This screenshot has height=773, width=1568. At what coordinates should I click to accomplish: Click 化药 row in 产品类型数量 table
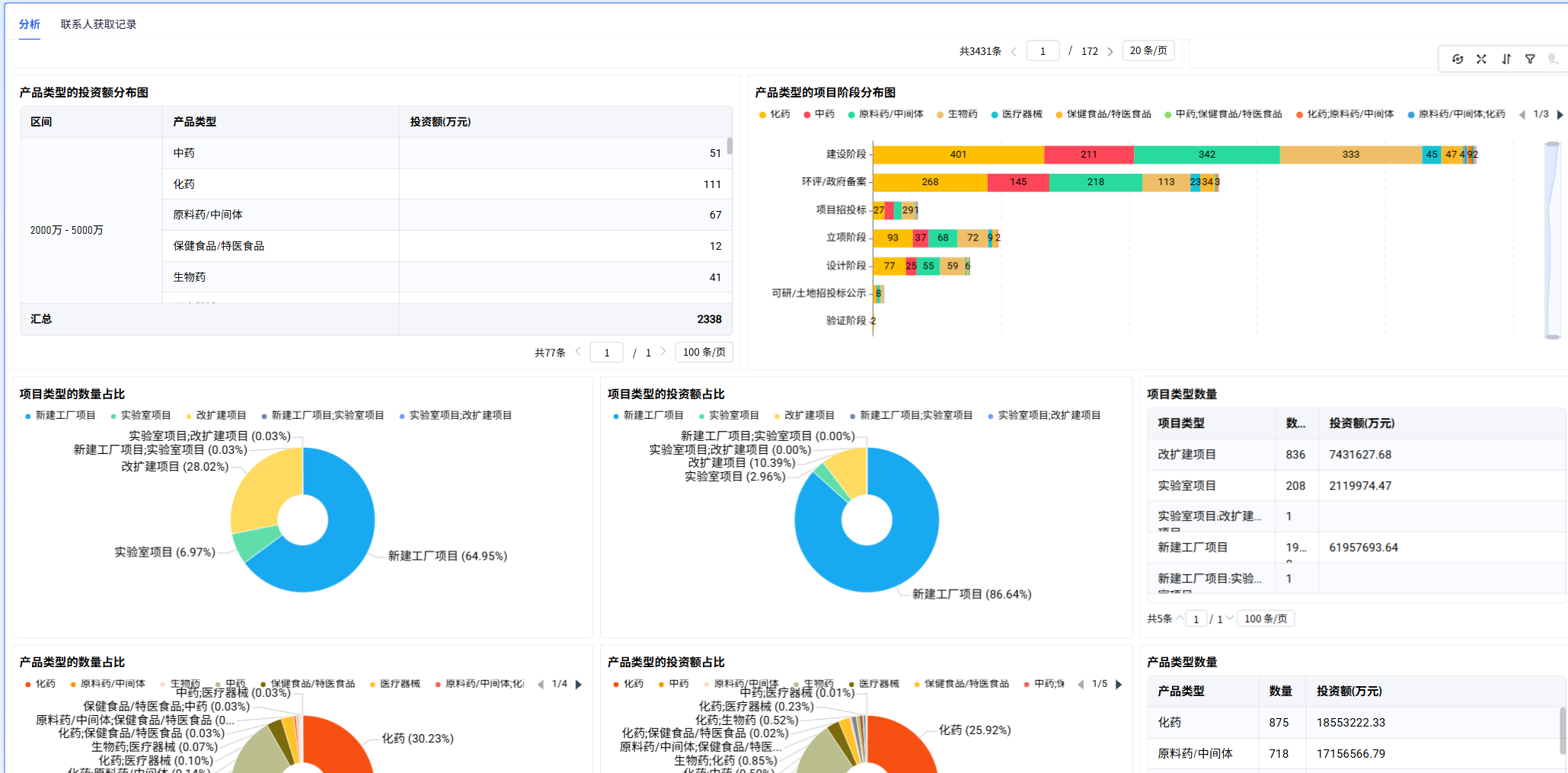(x=1354, y=723)
